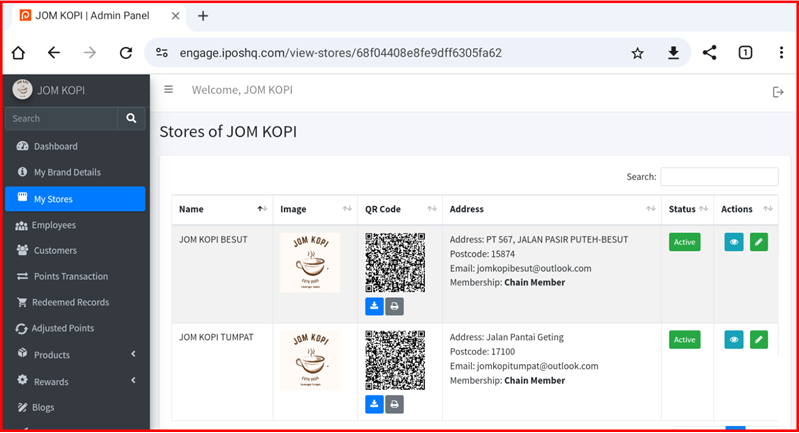Click the logout icon at top right

pos(778,92)
